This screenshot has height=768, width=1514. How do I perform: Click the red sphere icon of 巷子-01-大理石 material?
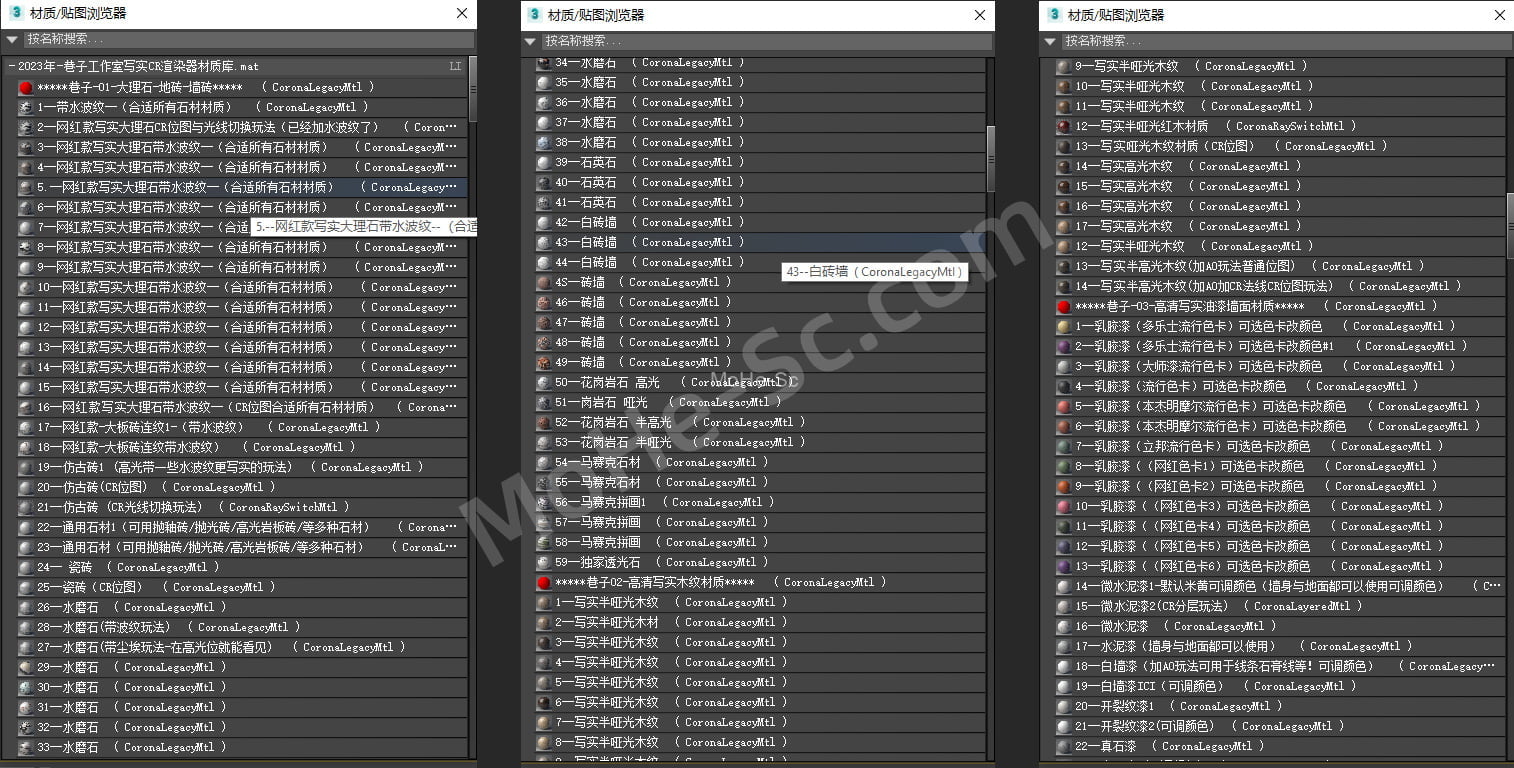click(22, 87)
